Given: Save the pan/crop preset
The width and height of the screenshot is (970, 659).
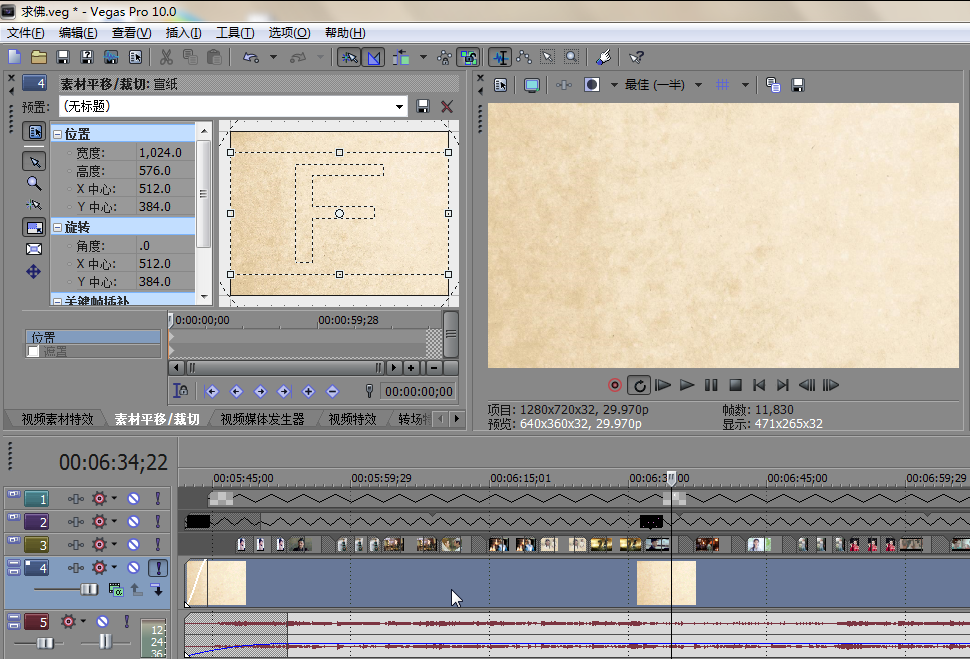Looking at the screenshot, I should tap(423, 106).
